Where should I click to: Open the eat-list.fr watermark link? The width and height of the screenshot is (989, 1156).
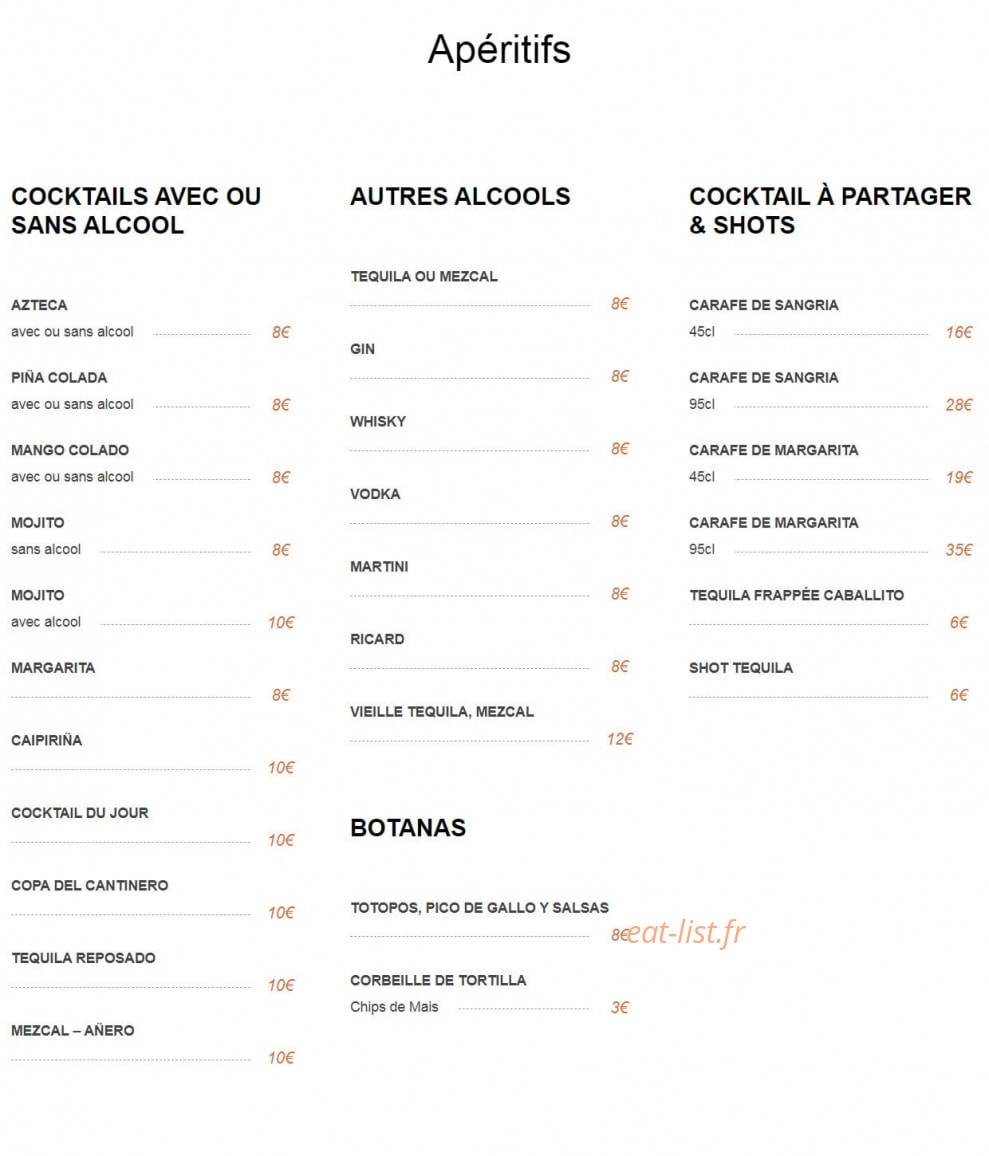(x=687, y=933)
